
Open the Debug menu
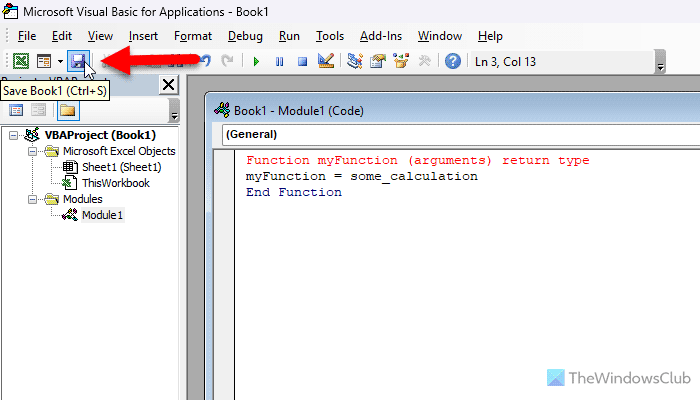(245, 36)
